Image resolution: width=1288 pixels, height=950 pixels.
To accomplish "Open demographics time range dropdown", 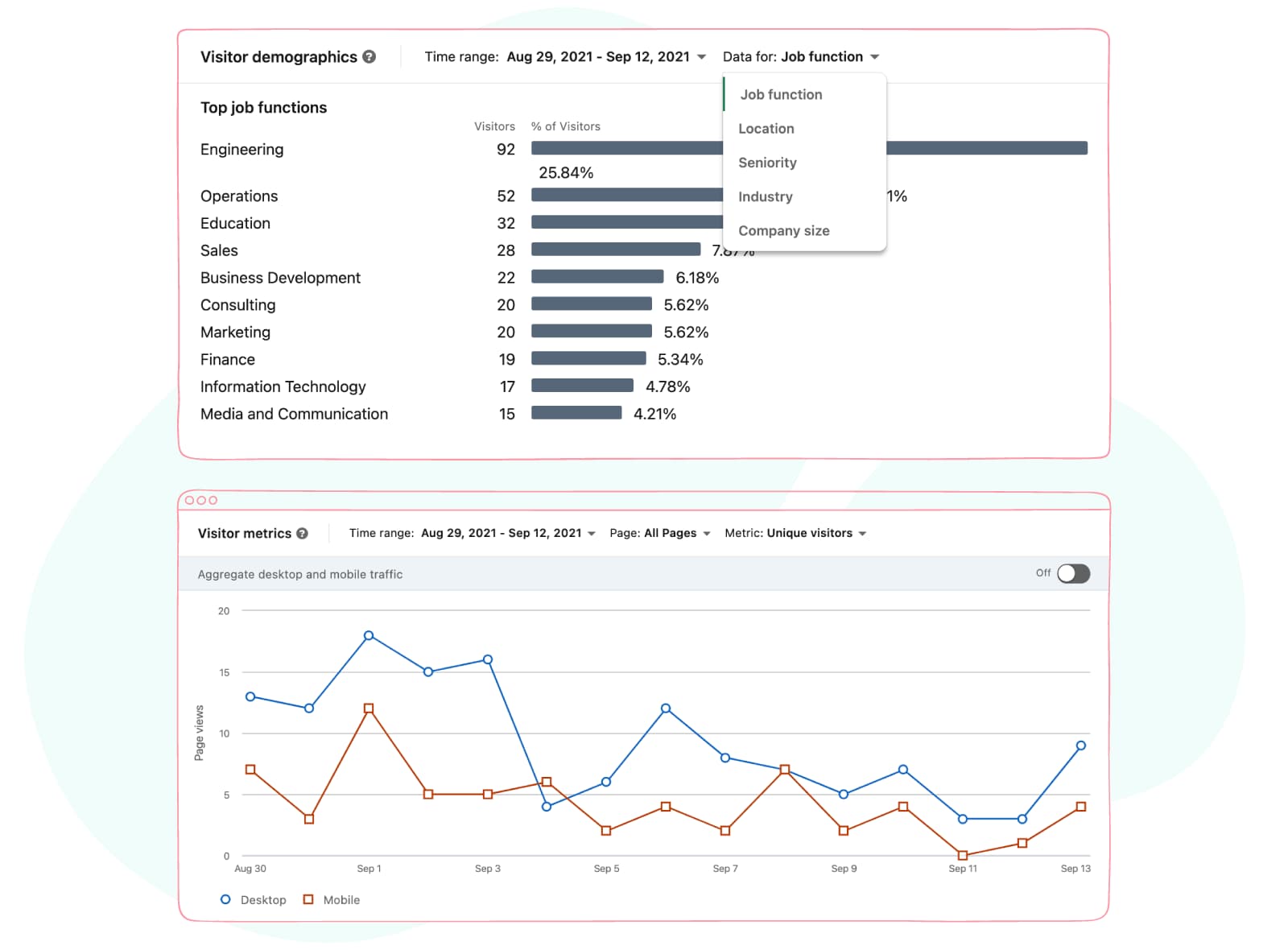I will 565,57.
